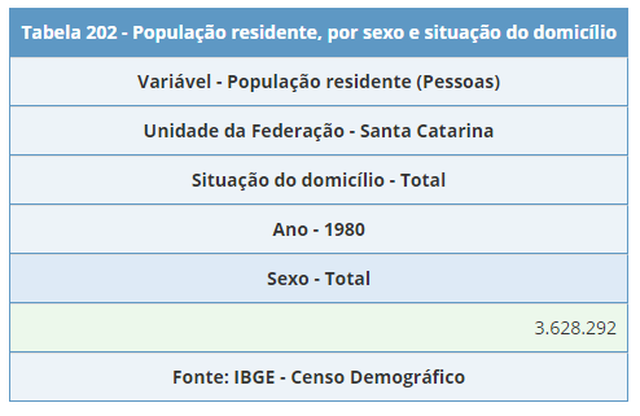Click the Fonte: IBGE - Censo Demográfico footer
Screen dimensions: 640x416
tap(319, 377)
